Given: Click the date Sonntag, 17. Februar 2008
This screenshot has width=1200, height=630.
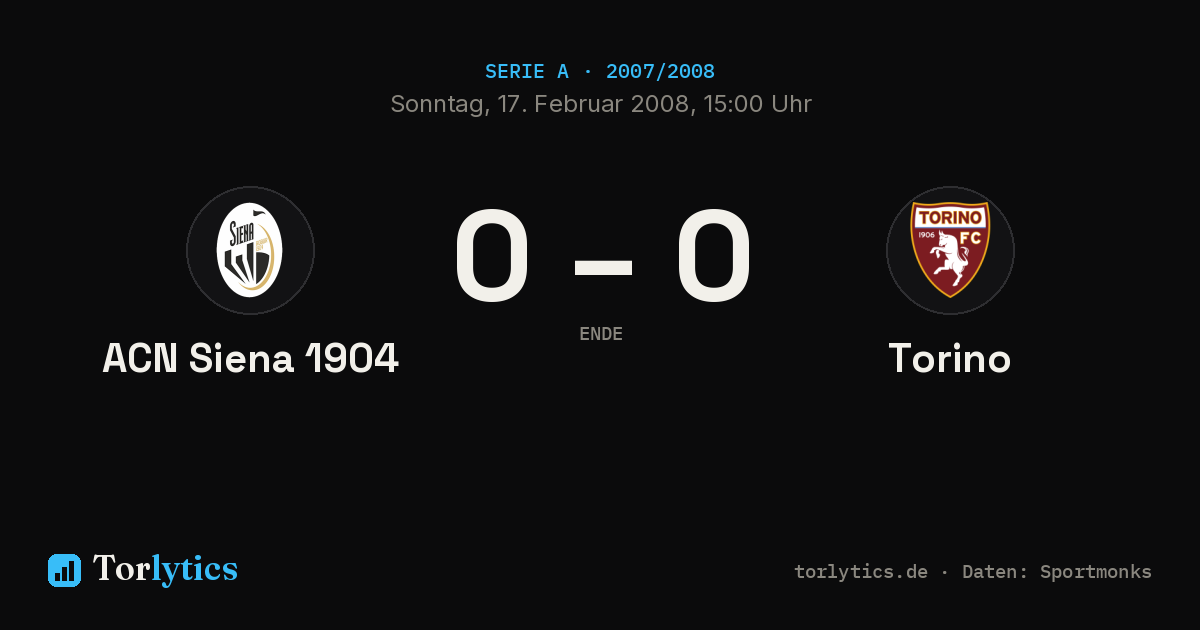Looking at the screenshot, I should pos(541,104).
